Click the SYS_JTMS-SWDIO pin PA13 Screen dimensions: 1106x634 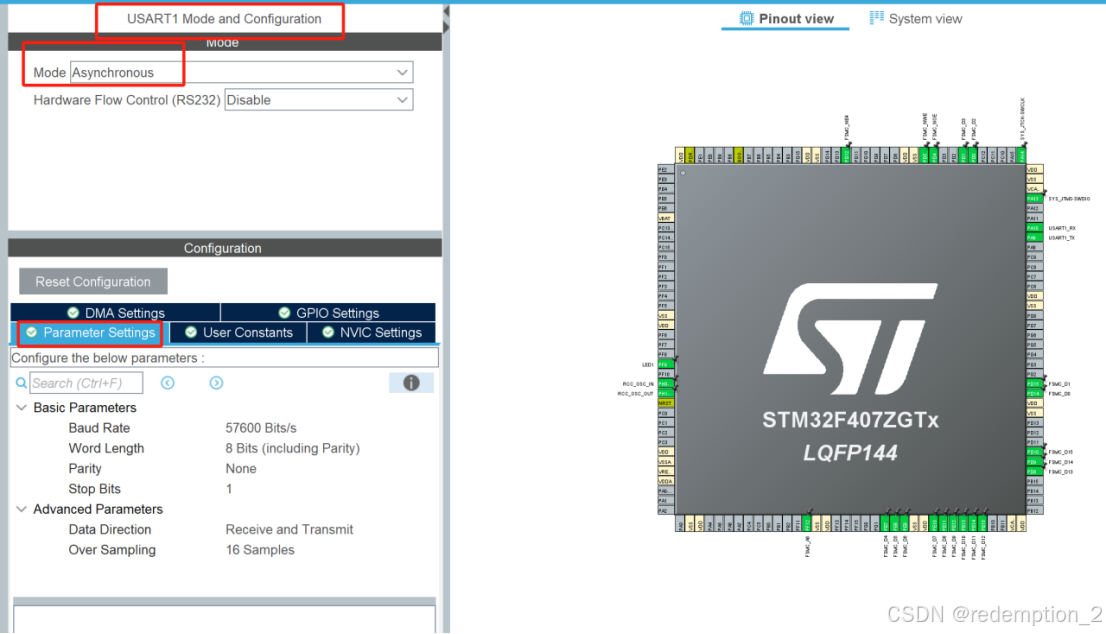(1034, 199)
